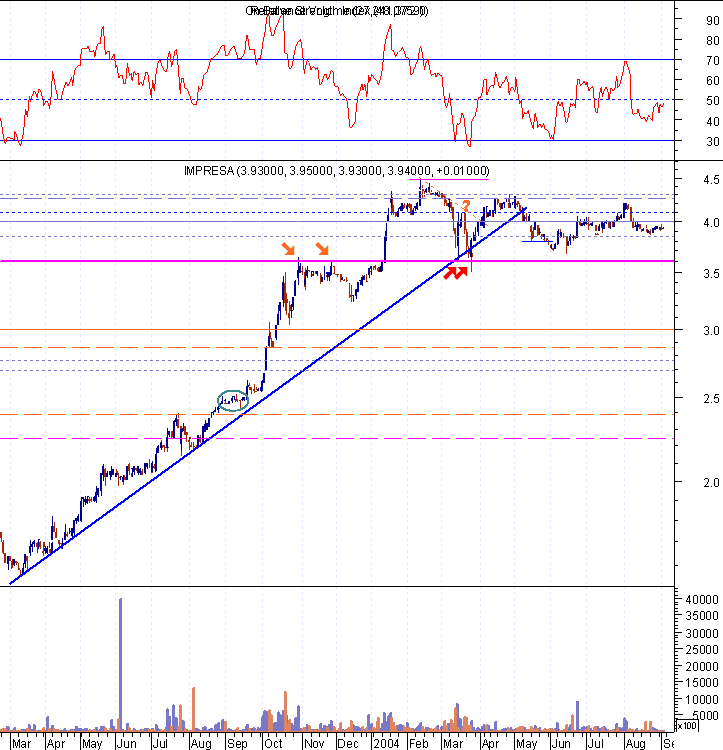This screenshot has height=750, width=723.
Task: Select the 40 label on the RSI scale
Action: tap(712, 121)
